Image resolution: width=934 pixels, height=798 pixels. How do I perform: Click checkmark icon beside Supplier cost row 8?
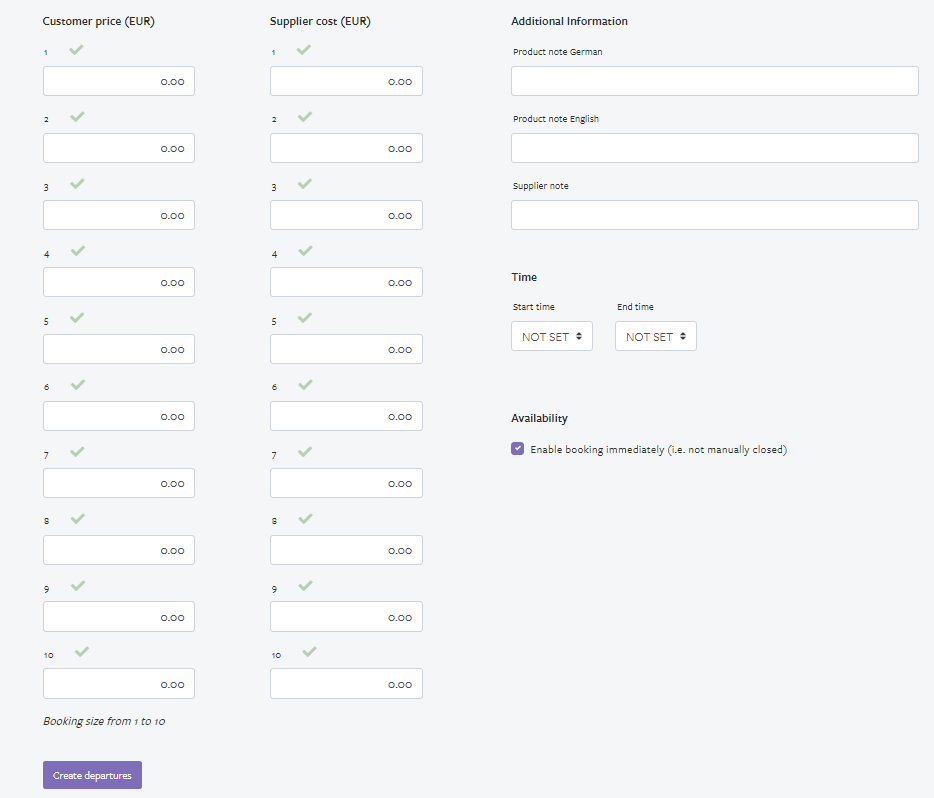[305, 519]
